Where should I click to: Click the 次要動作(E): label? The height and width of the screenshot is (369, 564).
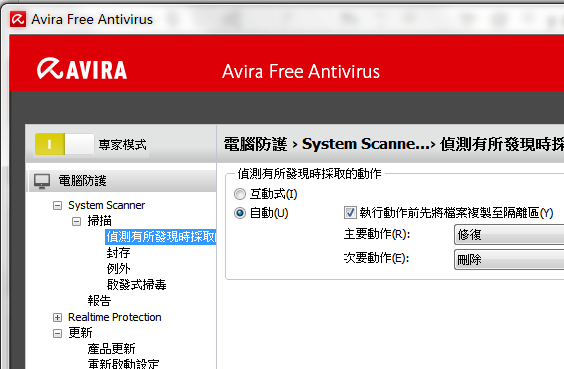376,258
